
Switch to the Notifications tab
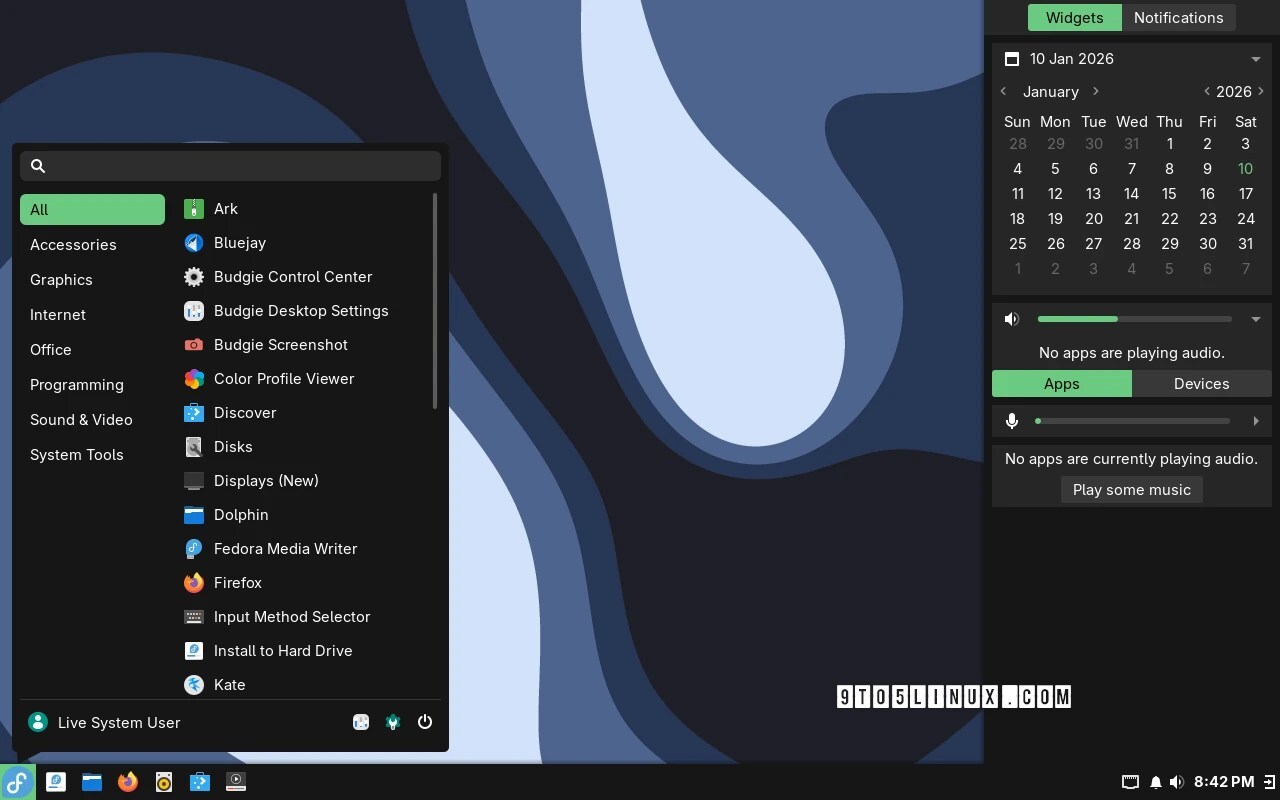(x=1178, y=18)
